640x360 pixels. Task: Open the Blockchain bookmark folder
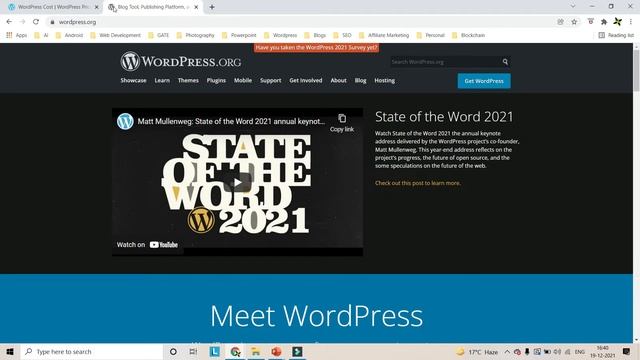469,36
